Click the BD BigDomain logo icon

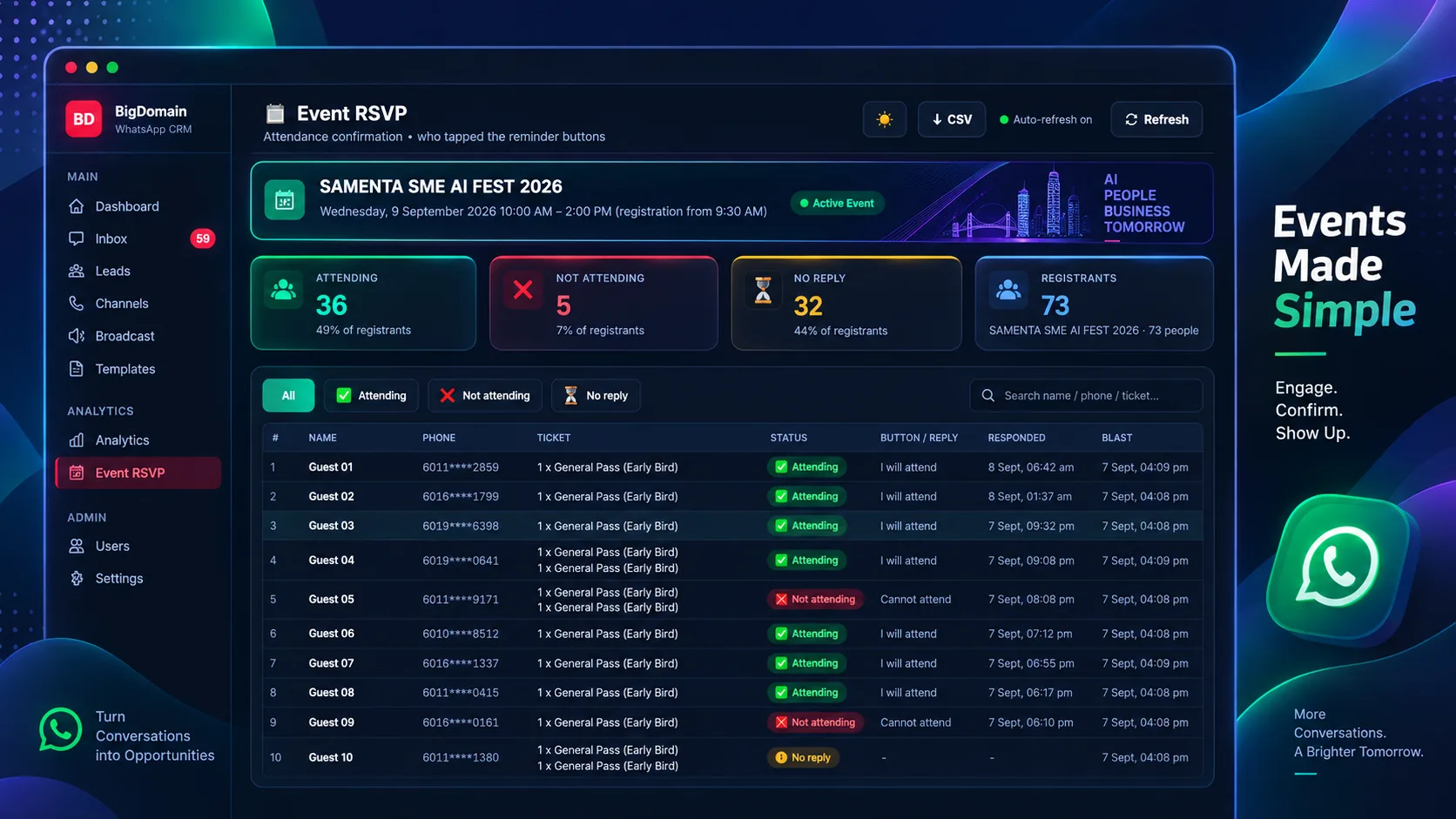click(x=84, y=119)
